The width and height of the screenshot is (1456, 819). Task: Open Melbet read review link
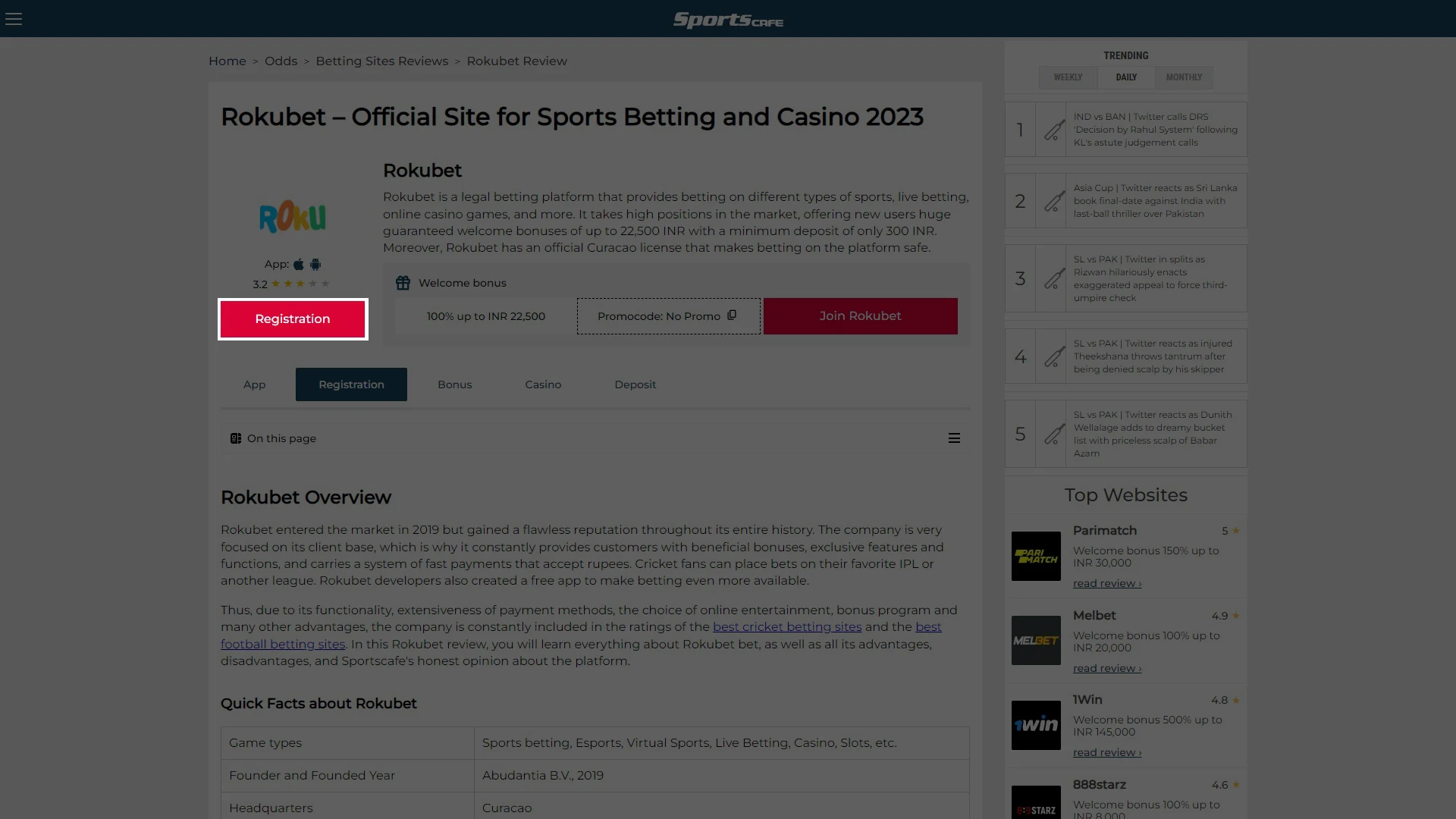[x=1106, y=669]
